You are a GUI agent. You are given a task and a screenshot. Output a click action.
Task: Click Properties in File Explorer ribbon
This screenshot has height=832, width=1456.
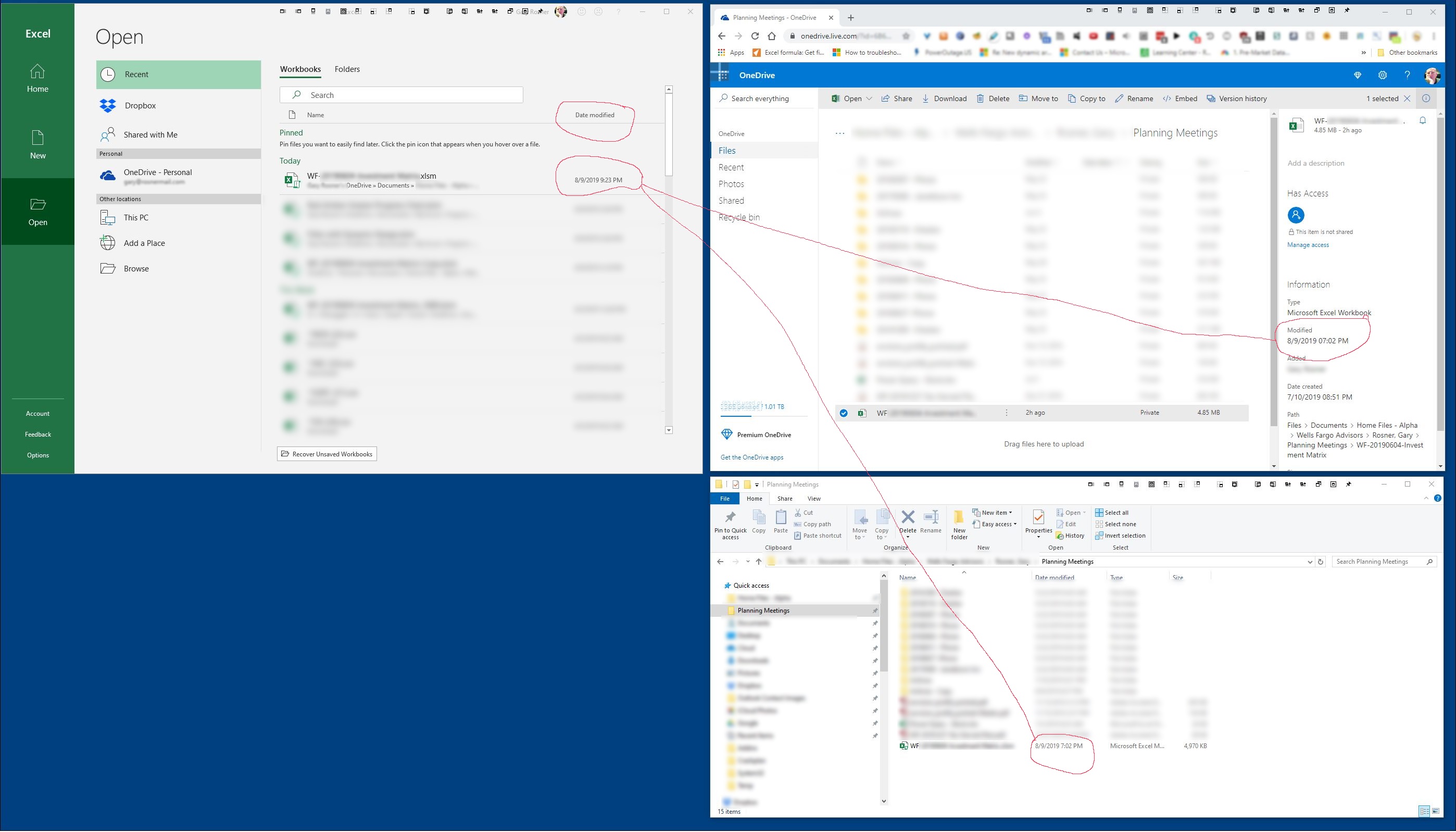1038,524
